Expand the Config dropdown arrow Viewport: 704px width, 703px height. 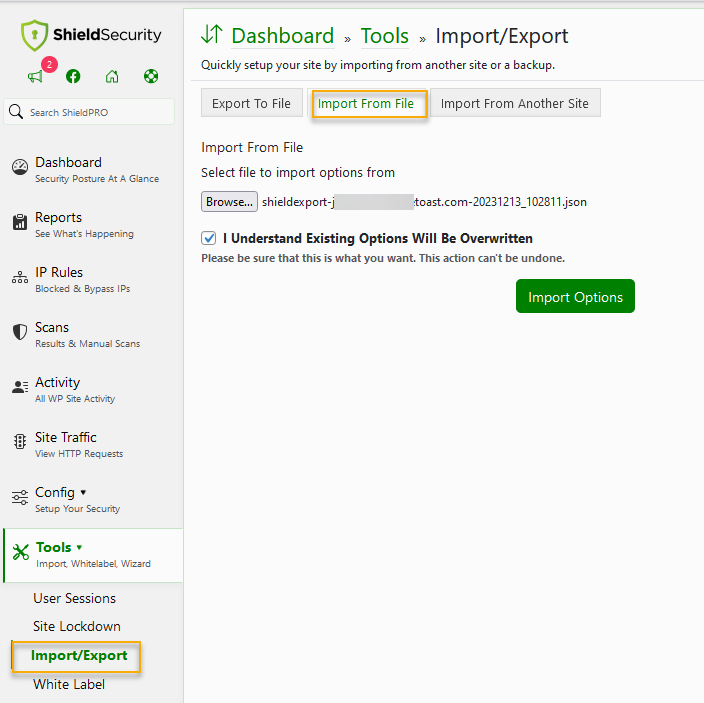83,492
